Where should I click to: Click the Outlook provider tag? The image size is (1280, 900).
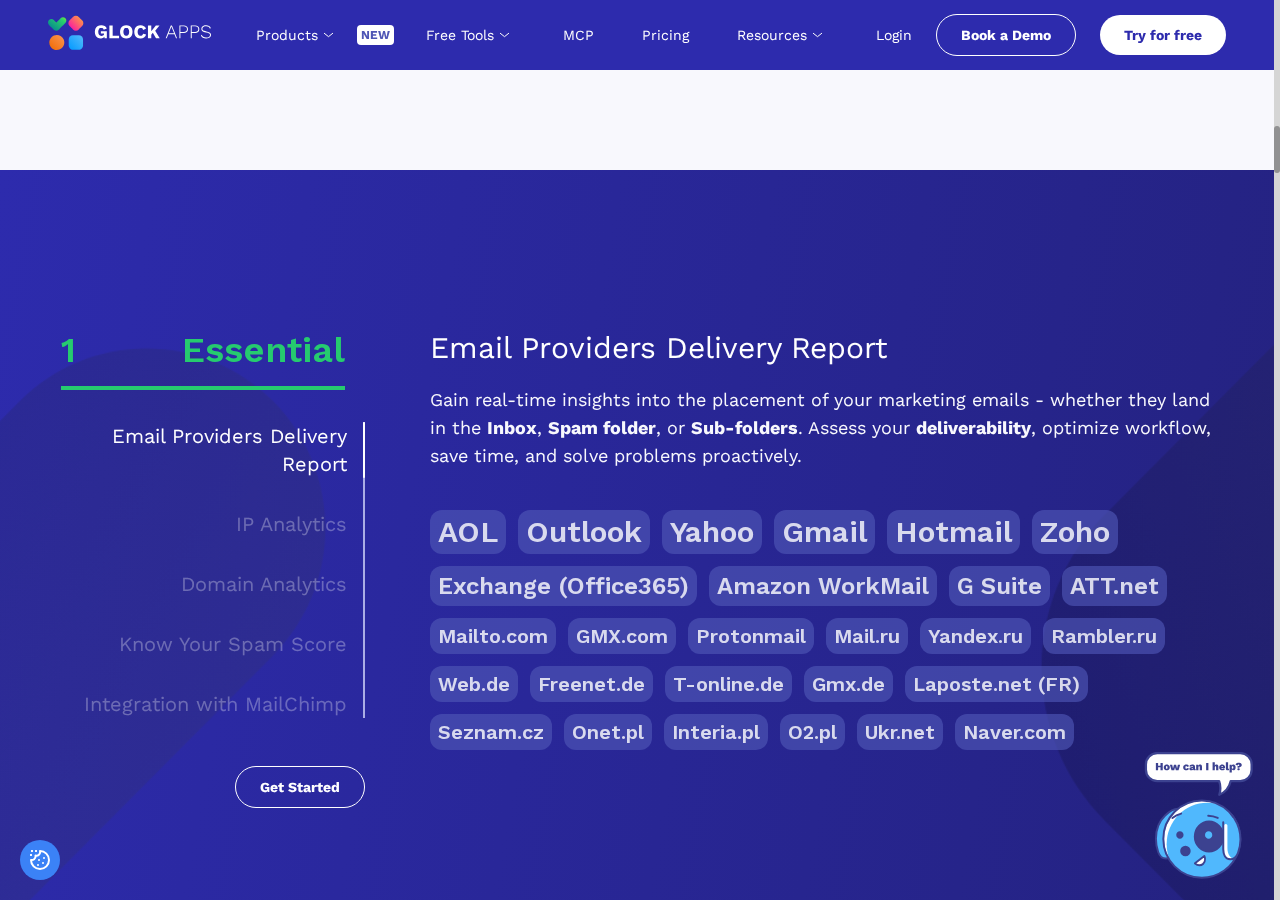coord(584,532)
